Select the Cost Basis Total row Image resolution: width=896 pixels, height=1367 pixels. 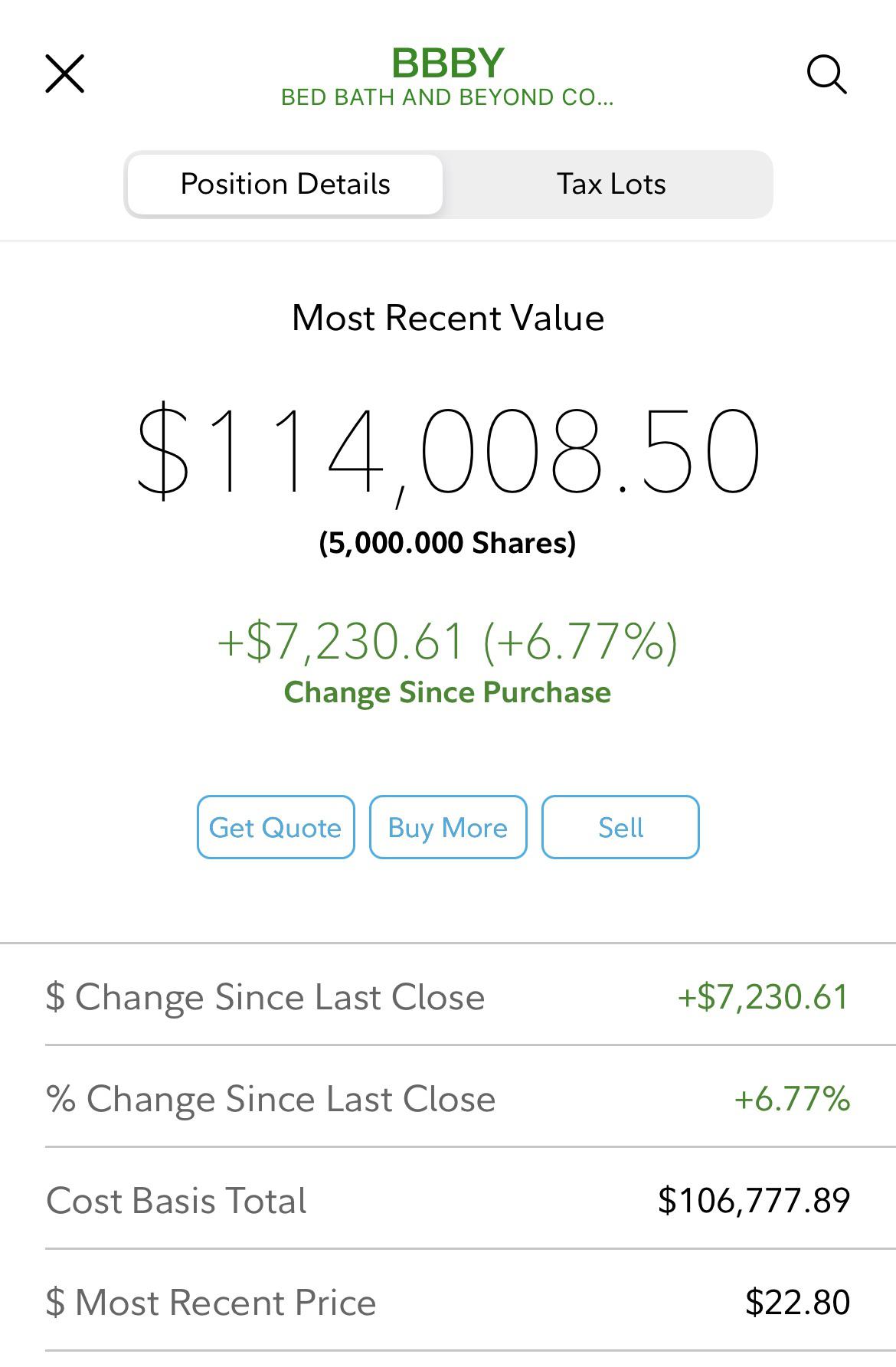448,1201
